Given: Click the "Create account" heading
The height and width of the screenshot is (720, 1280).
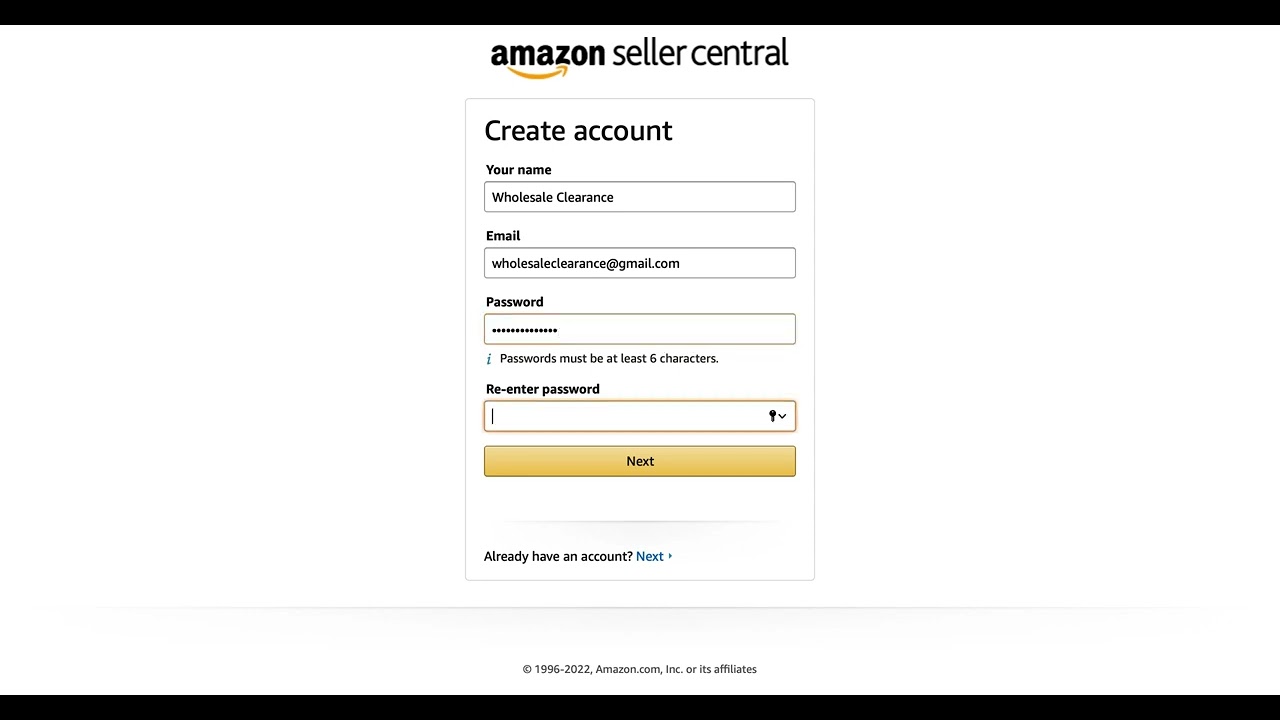Looking at the screenshot, I should point(578,131).
